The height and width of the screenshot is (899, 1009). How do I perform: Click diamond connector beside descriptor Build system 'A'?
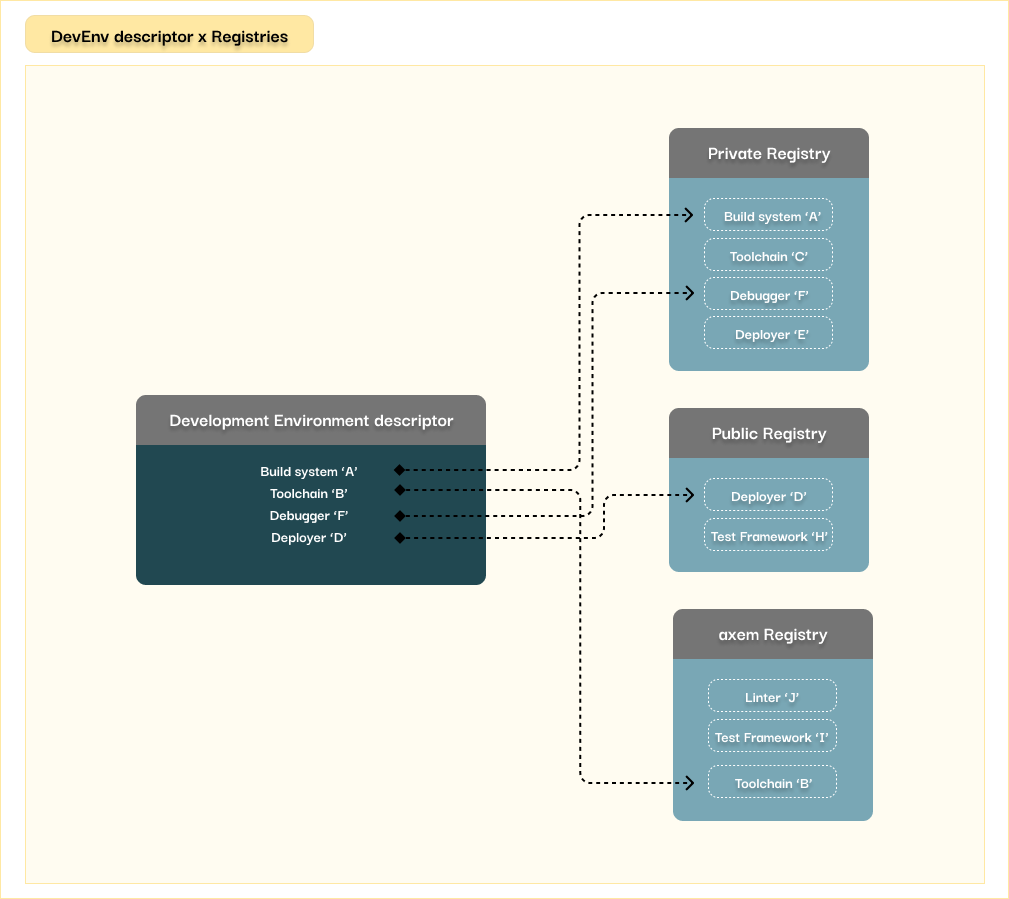click(x=400, y=470)
